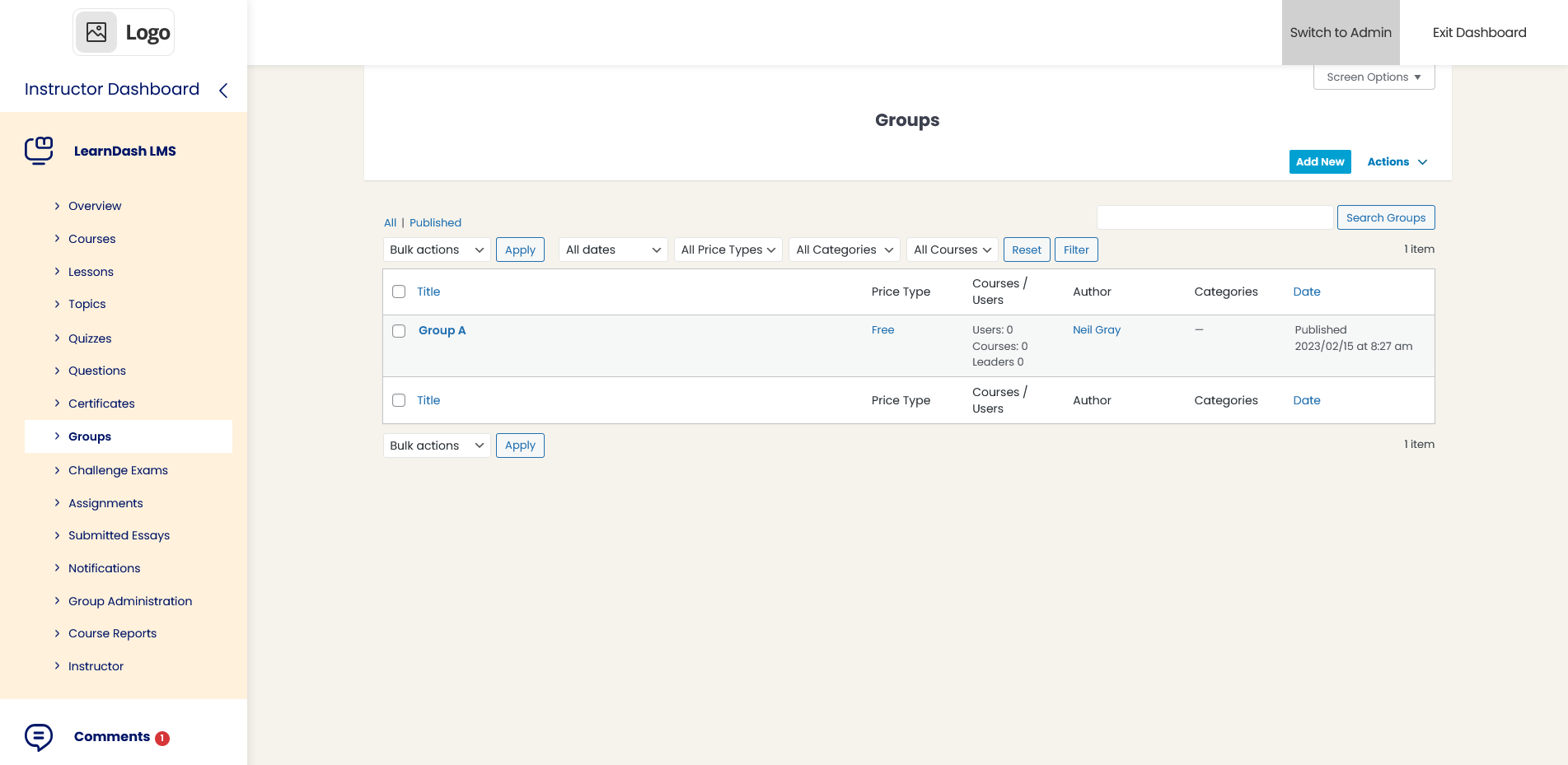Open the Actions dropdown menu
Viewport: 1568px width, 765px height.
[1397, 162]
